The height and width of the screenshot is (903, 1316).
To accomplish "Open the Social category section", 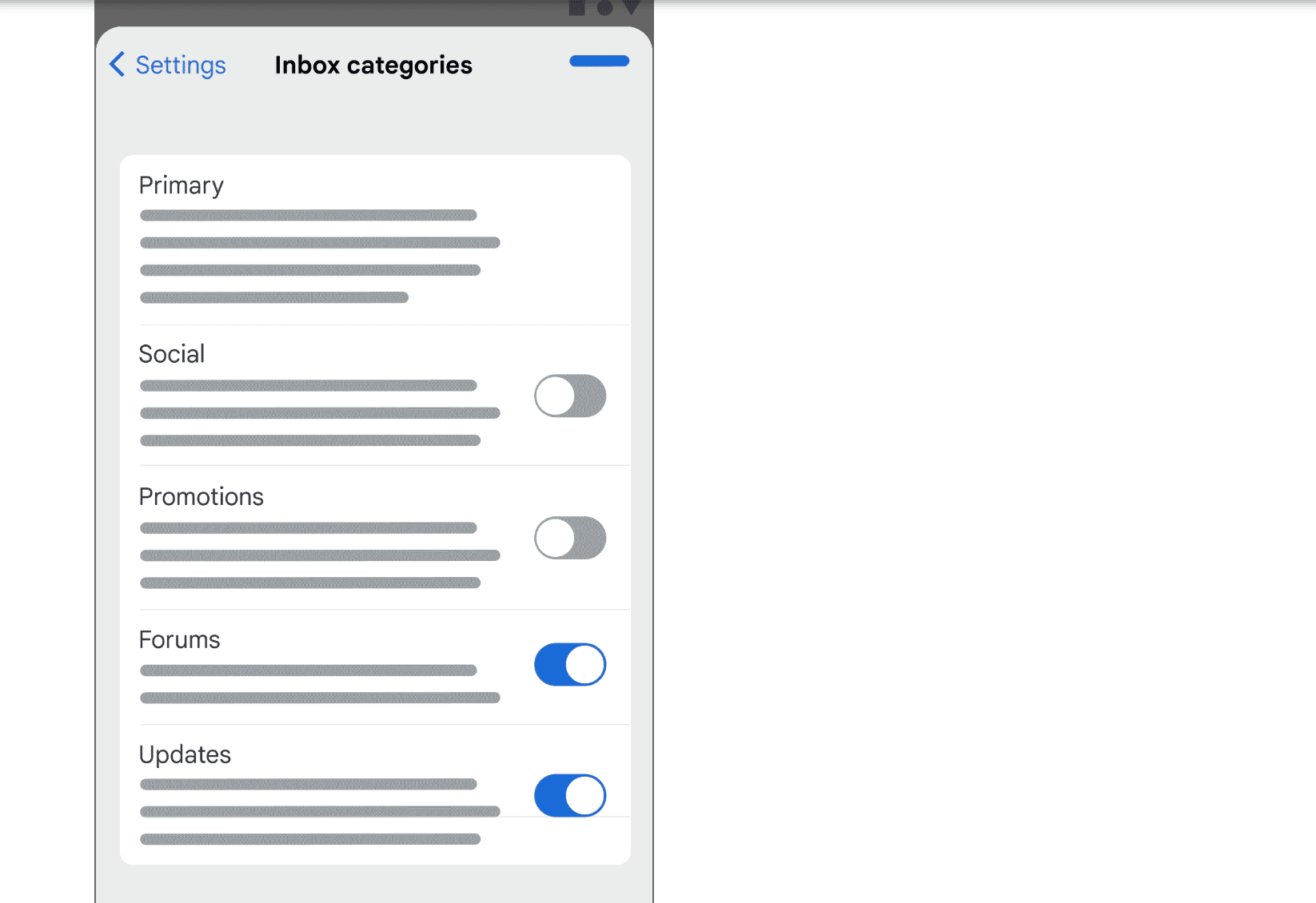I will [172, 353].
